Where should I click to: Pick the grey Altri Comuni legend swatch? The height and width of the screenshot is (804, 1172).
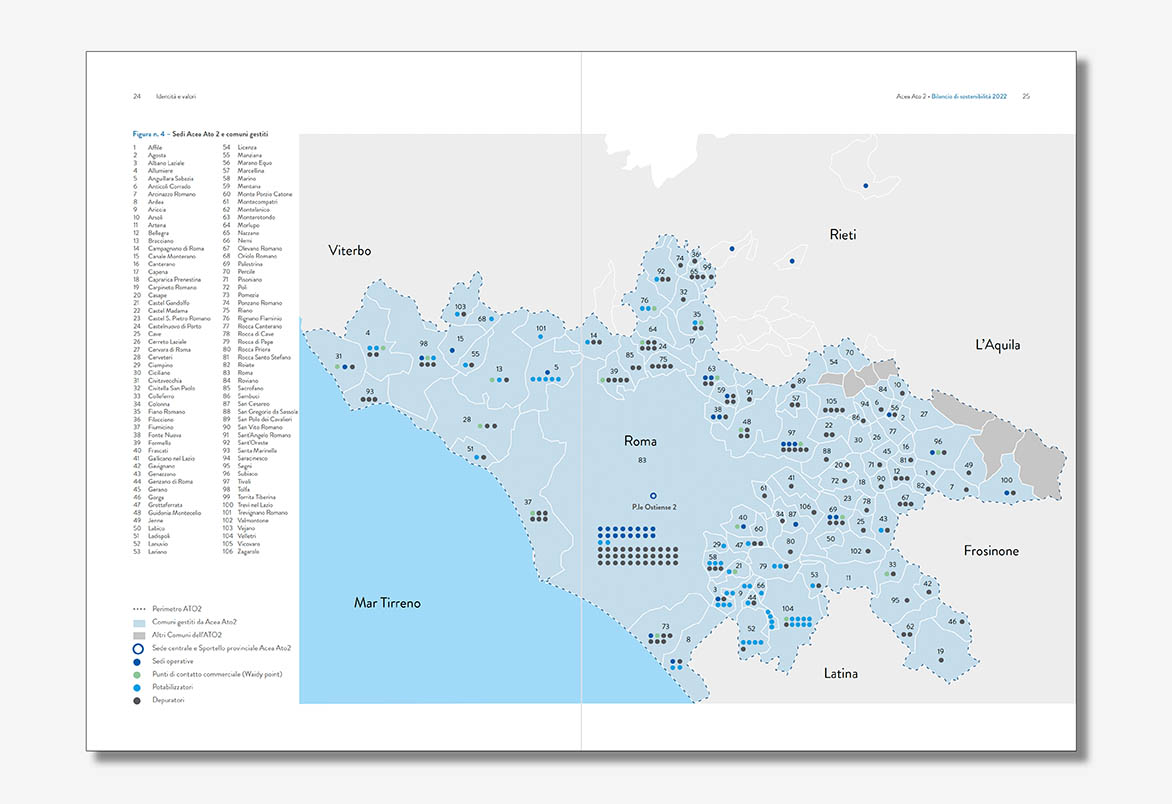tap(139, 635)
